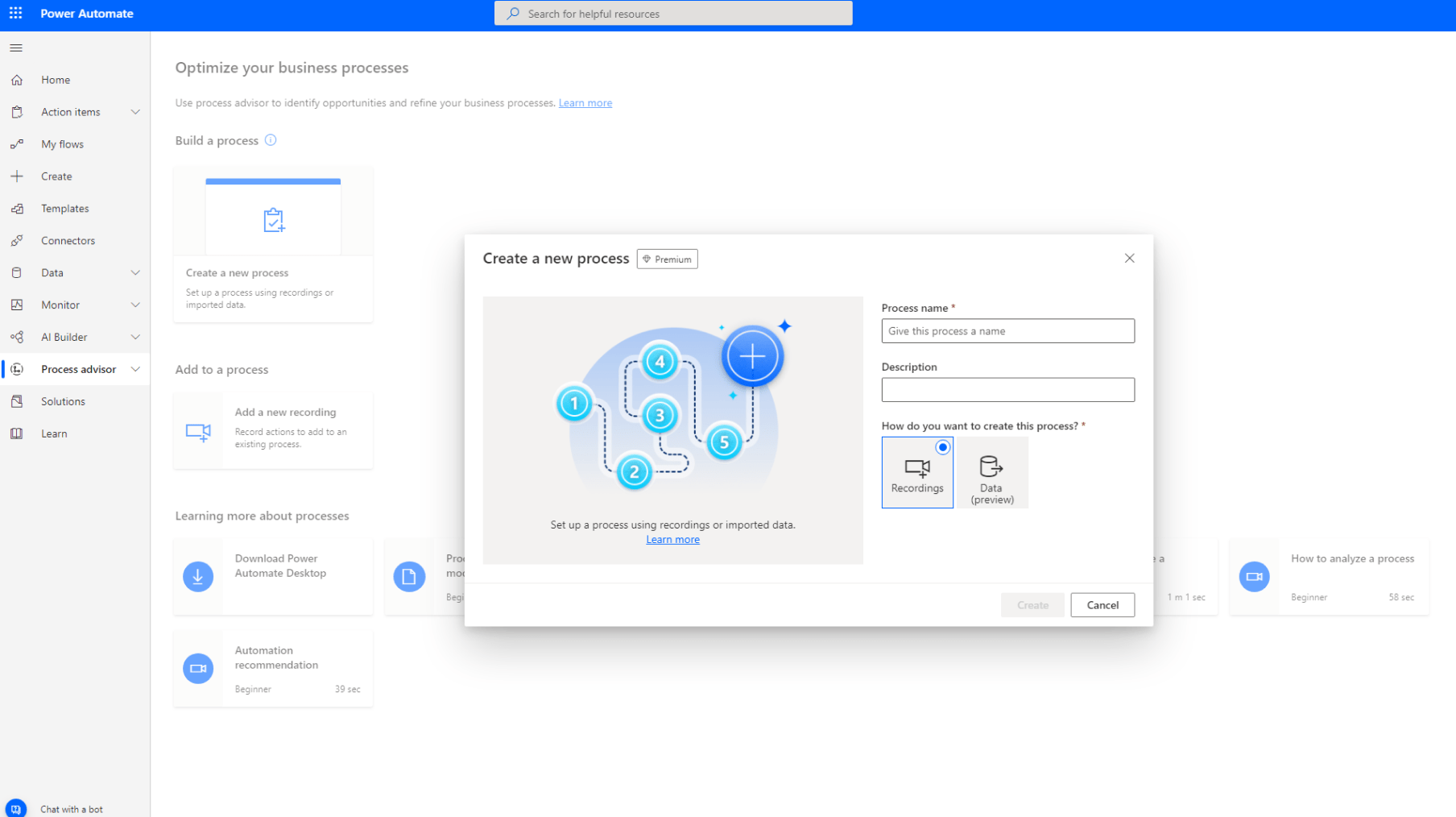Viewport: 1456px width, 817px height.
Task: Open the Create a new process card
Action: coord(273,244)
